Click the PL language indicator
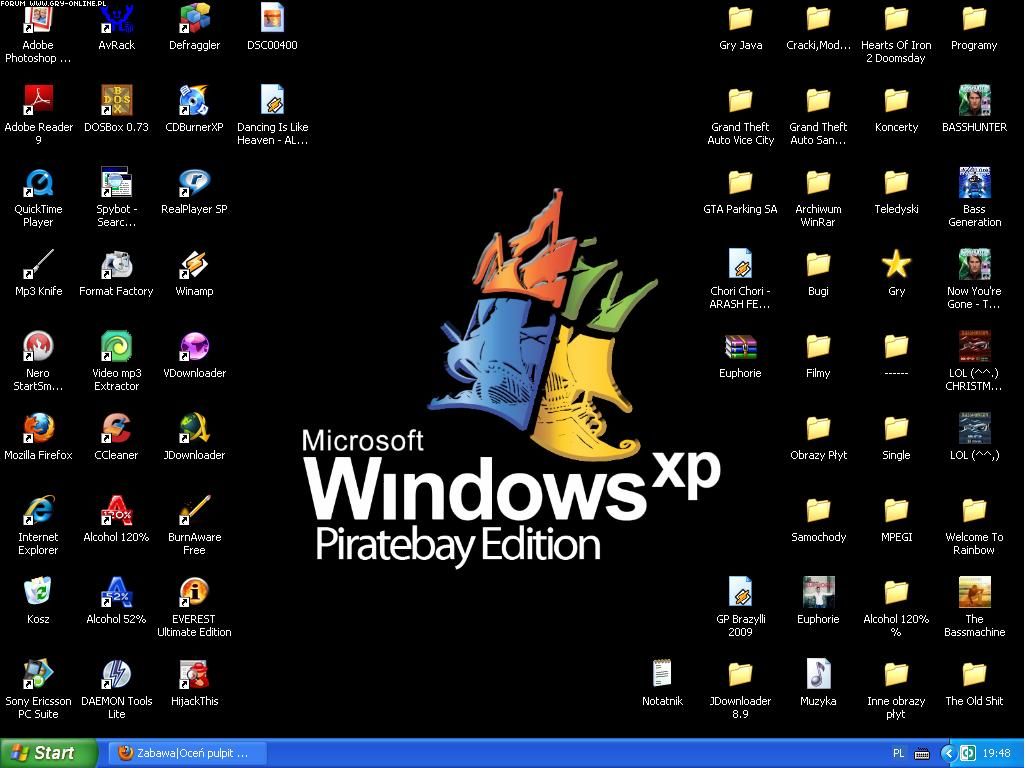 click(898, 754)
